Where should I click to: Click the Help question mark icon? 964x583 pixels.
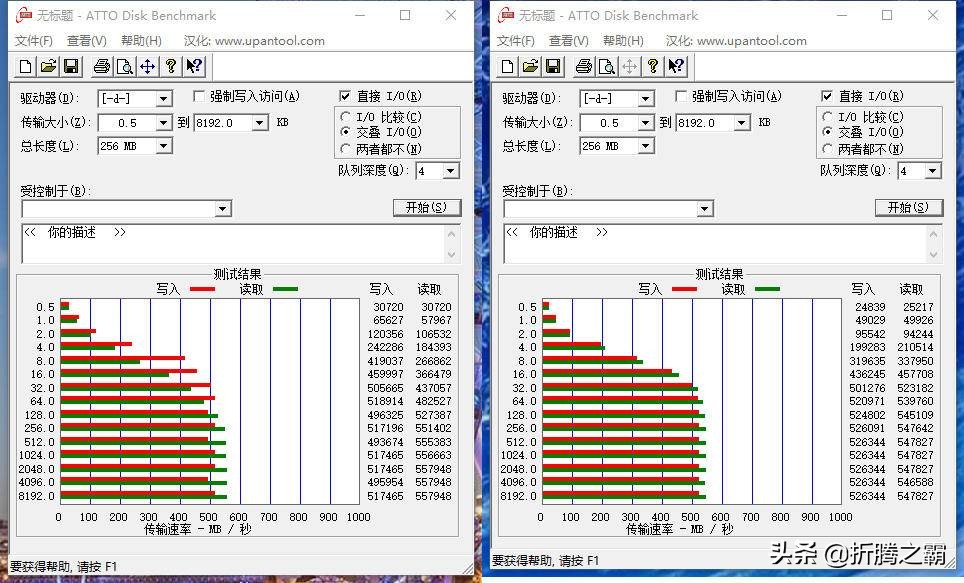click(170, 66)
